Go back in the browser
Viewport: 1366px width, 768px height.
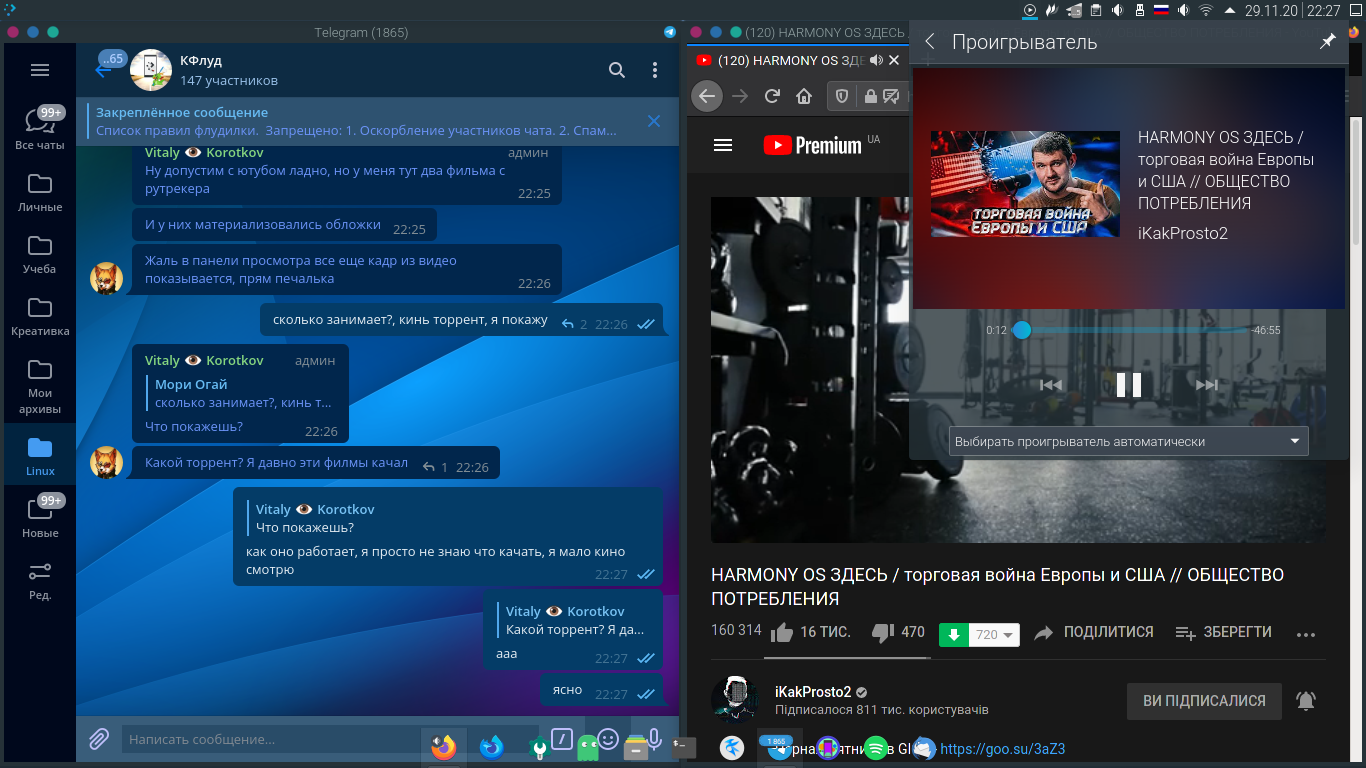coord(707,96)
